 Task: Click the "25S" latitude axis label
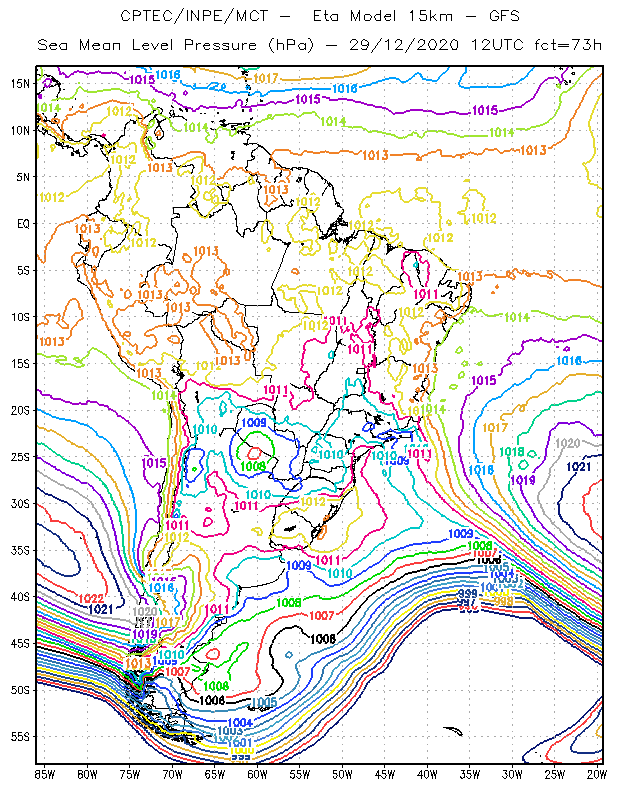[20, 457]
